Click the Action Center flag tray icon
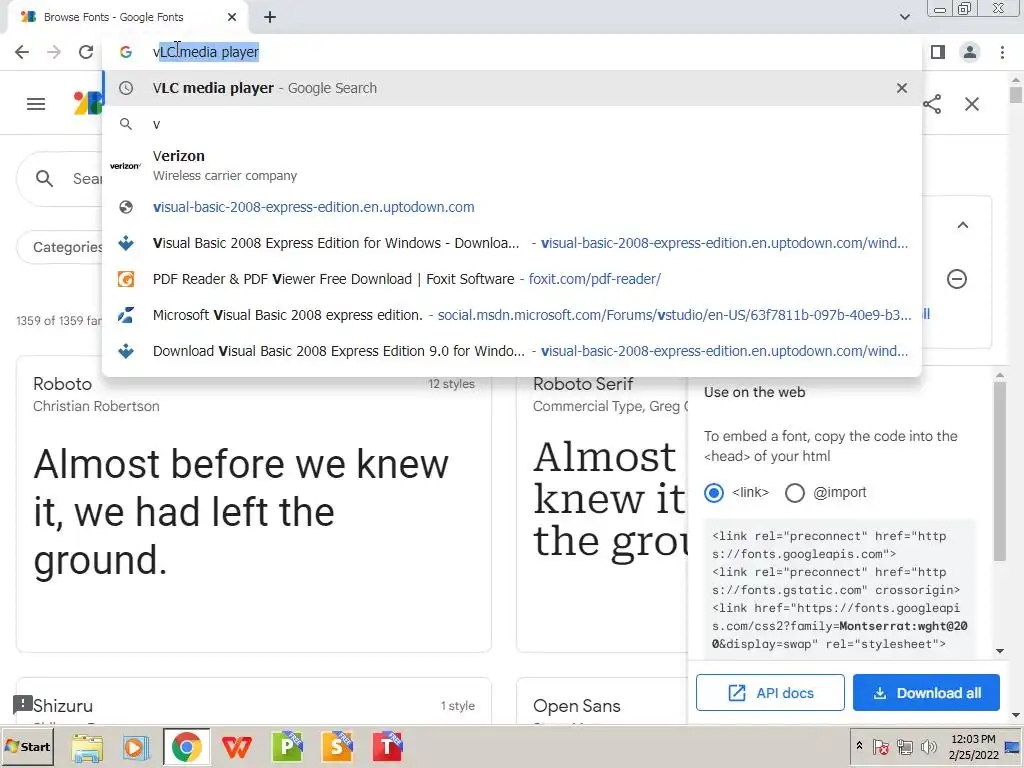 [881, 746]
